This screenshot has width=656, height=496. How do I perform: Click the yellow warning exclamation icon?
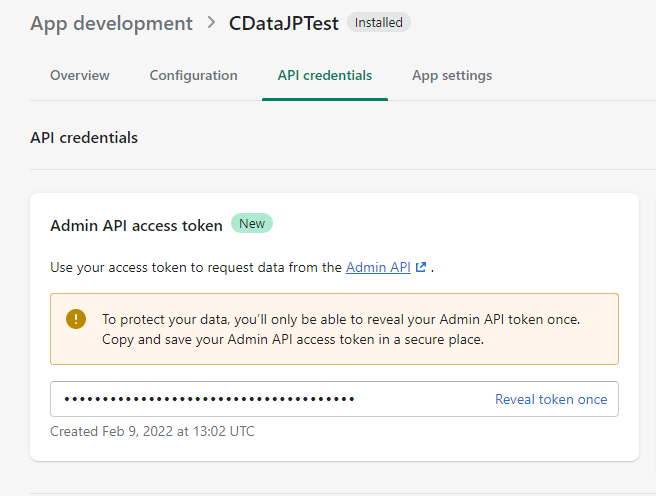(x=76, y=319)
